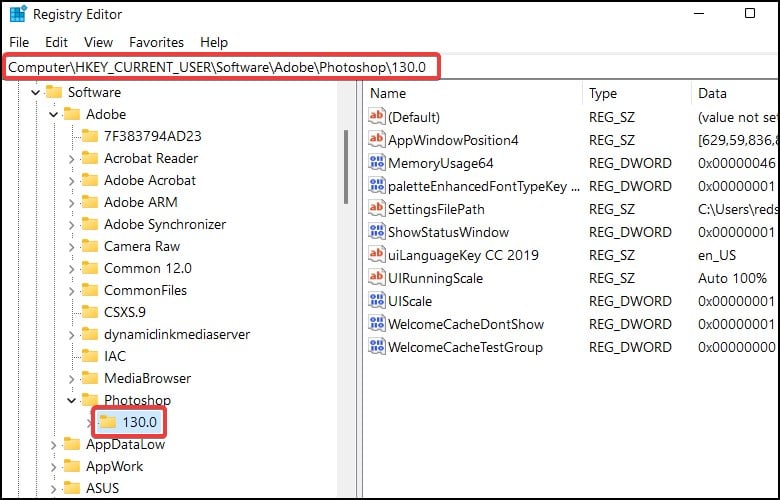Click the WelcomeCacheTestGroup value icon

(x=377, y=347)
